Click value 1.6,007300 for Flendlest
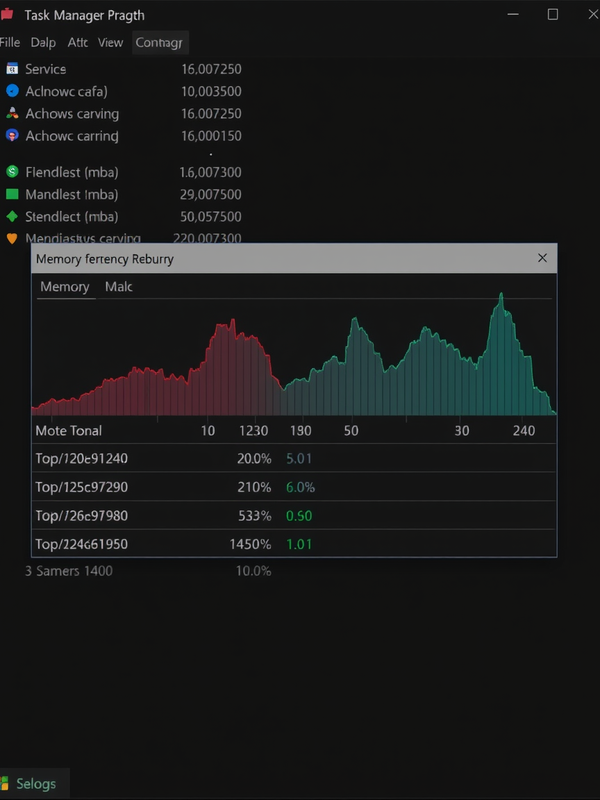This screenshot has width=600, height=800. click(x=210, y=172)
